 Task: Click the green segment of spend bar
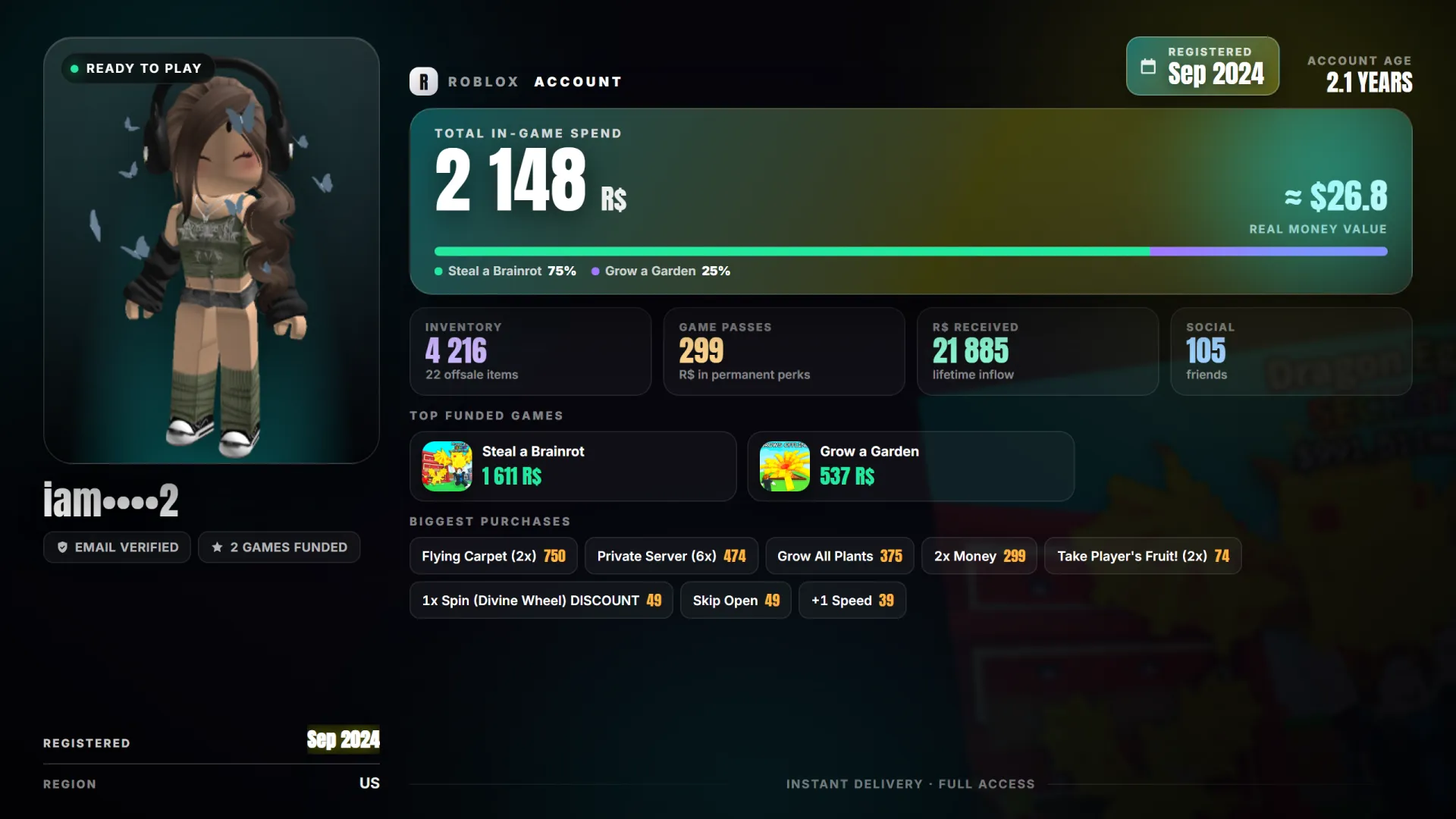coord(792,251)
